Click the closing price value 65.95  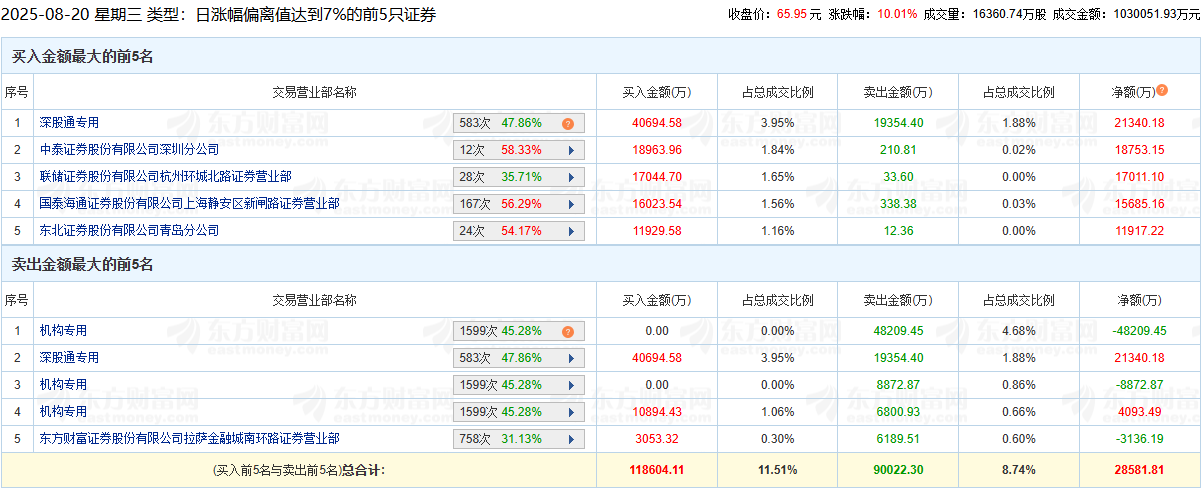click(791, 15)
